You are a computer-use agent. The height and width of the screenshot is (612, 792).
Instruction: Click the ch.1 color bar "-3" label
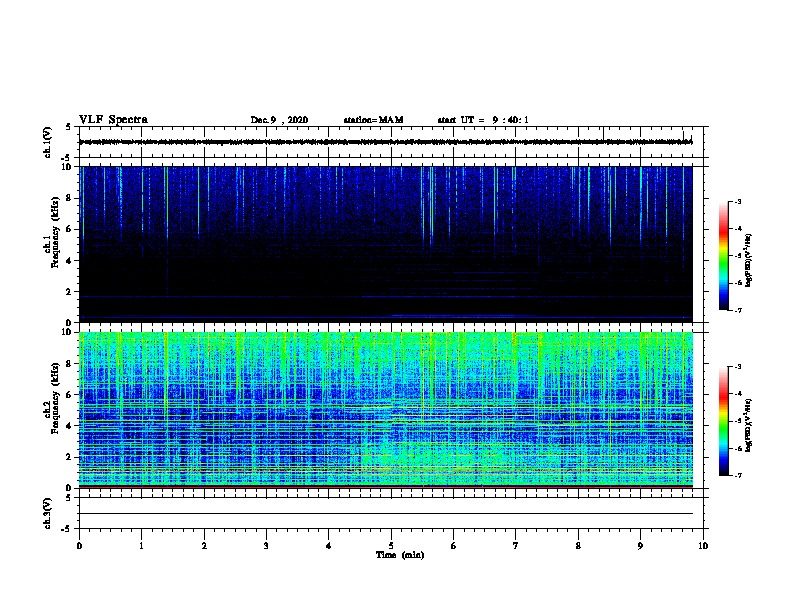pyautogui.click(x=738, y=201)
